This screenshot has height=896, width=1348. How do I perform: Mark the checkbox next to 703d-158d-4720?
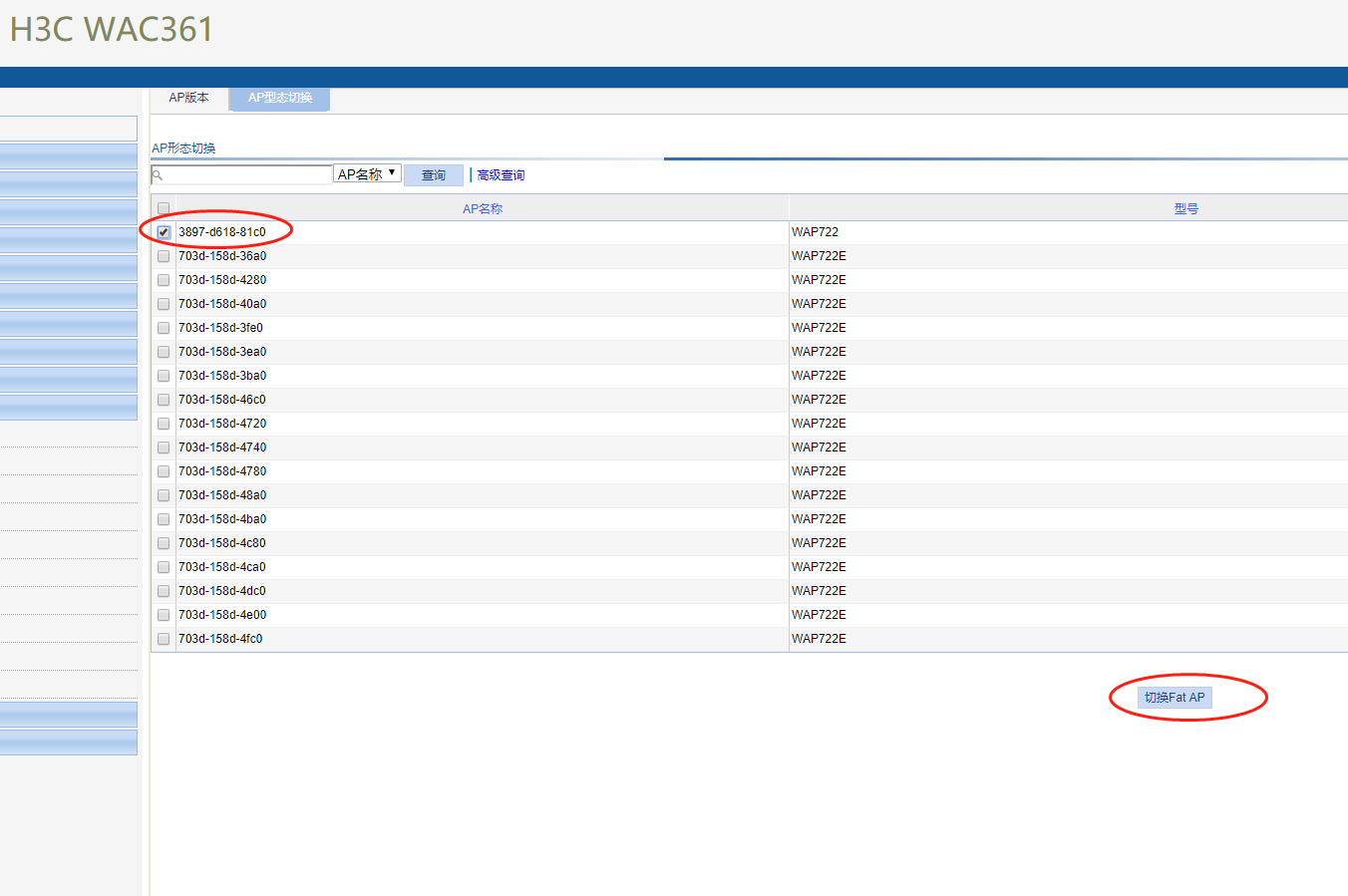tap(164, 424)
